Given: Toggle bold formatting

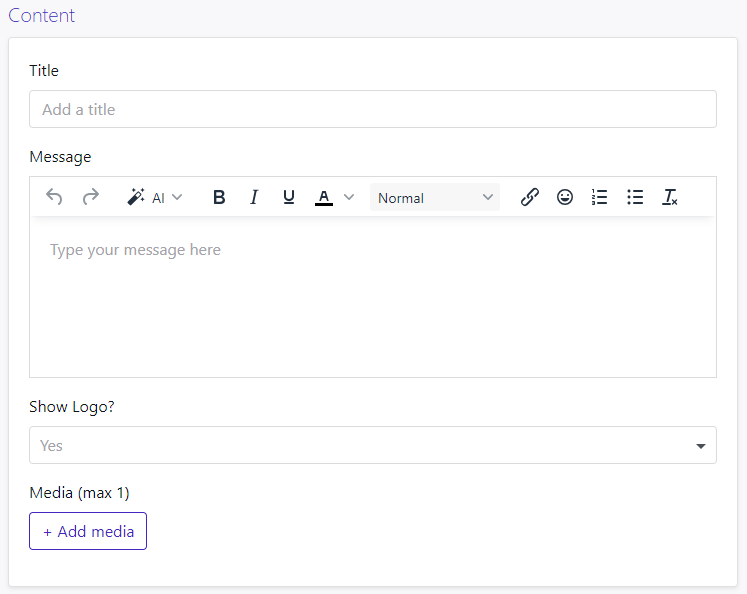Looking at the screenshot, I should point(219,197).
